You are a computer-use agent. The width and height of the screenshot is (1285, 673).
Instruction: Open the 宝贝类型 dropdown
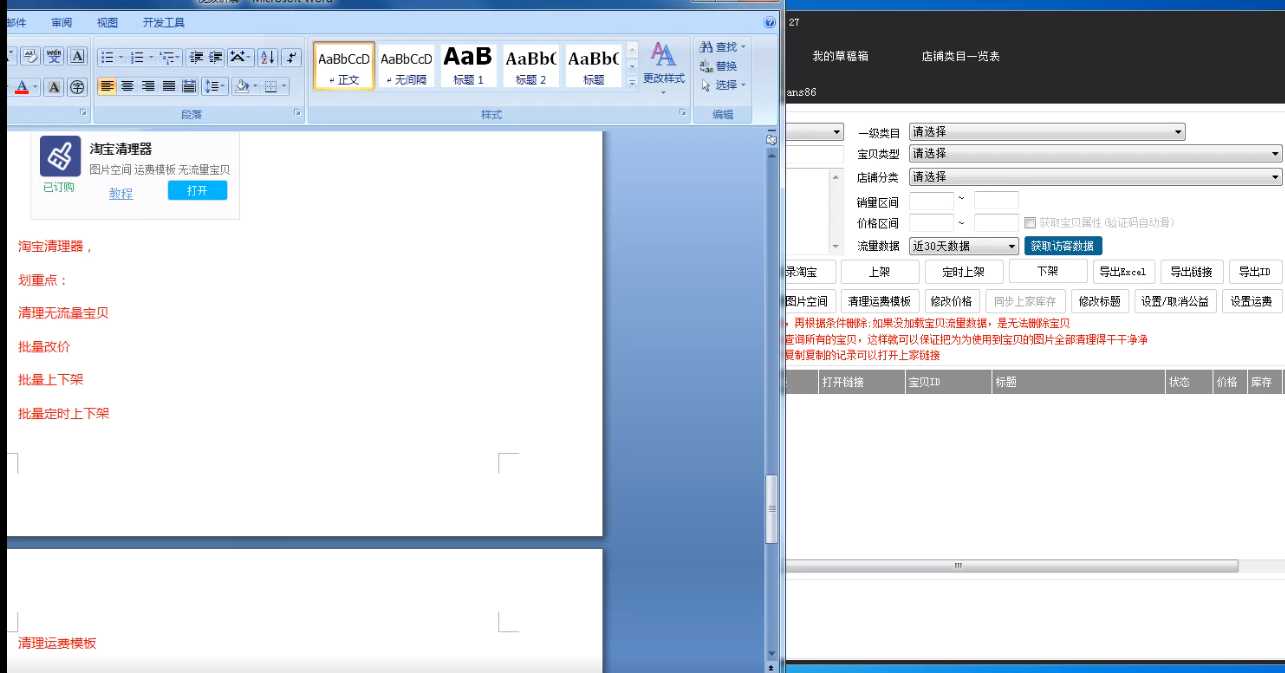point(1095,154)
